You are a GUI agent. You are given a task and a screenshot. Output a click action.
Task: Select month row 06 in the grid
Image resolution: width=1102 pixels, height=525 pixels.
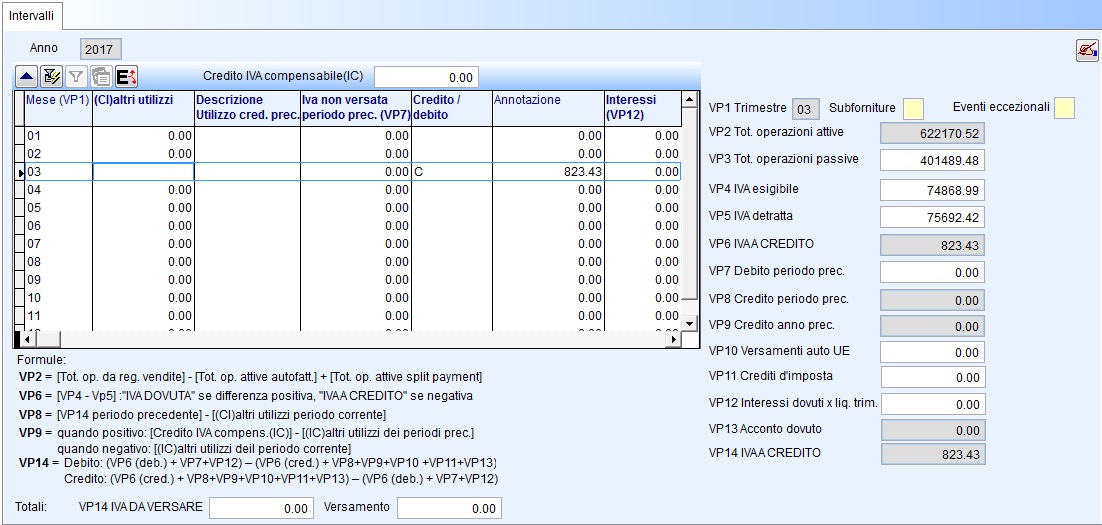347,226
